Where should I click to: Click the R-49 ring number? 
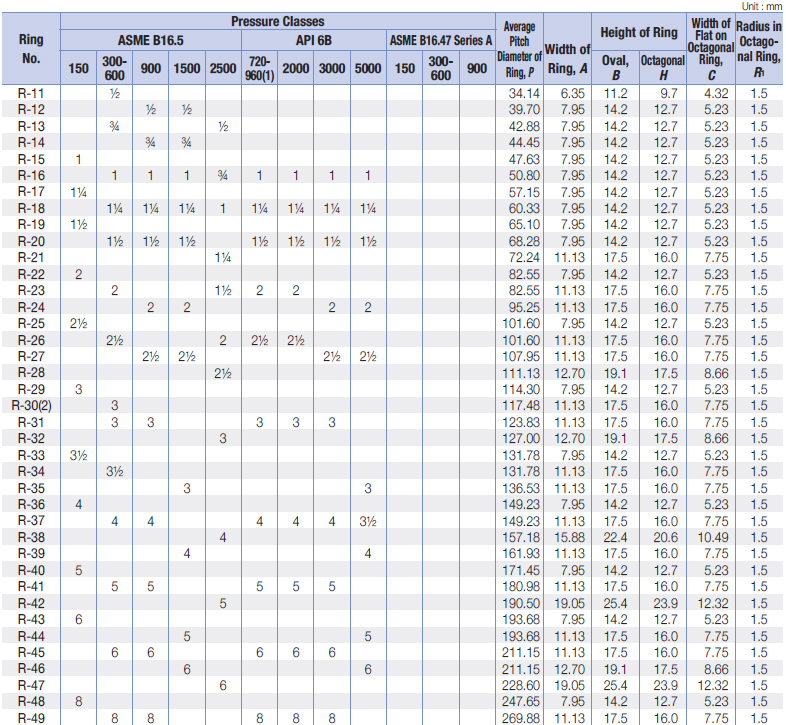pos(31,718)
